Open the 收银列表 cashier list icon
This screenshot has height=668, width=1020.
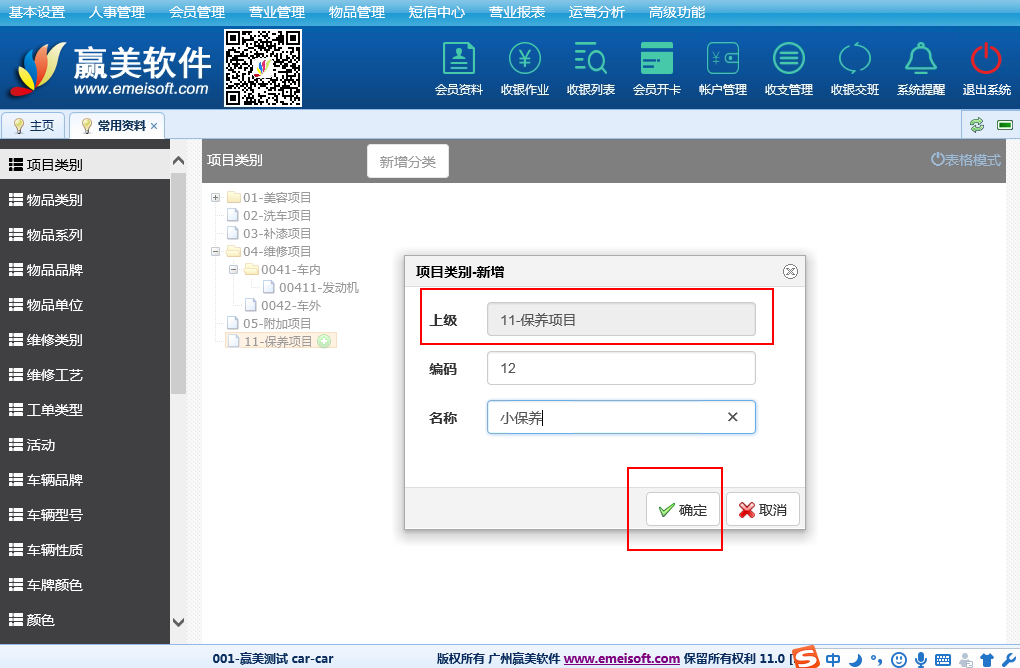tap(590, 68)
